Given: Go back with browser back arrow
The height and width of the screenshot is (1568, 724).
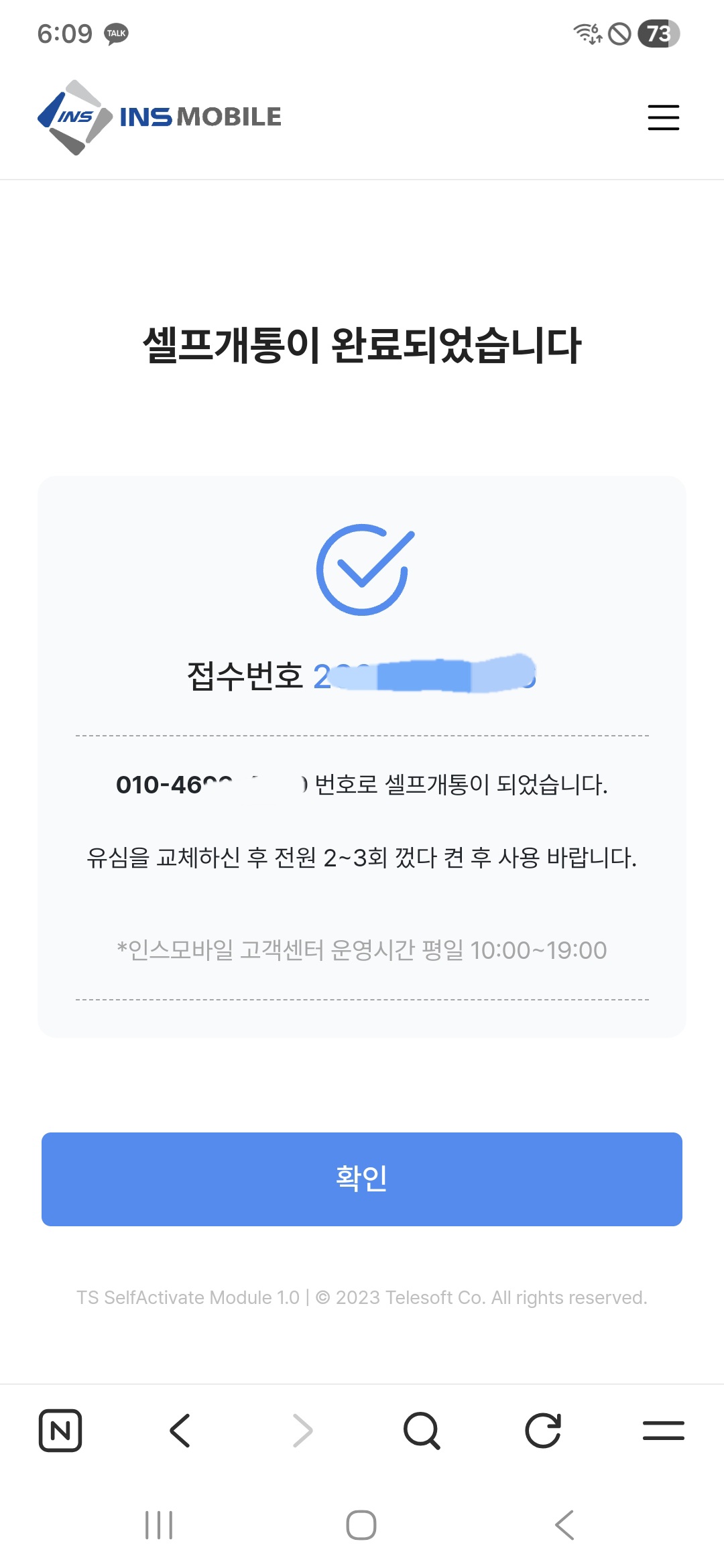Looking at the screenshot, I should [x=180, y=1431].
